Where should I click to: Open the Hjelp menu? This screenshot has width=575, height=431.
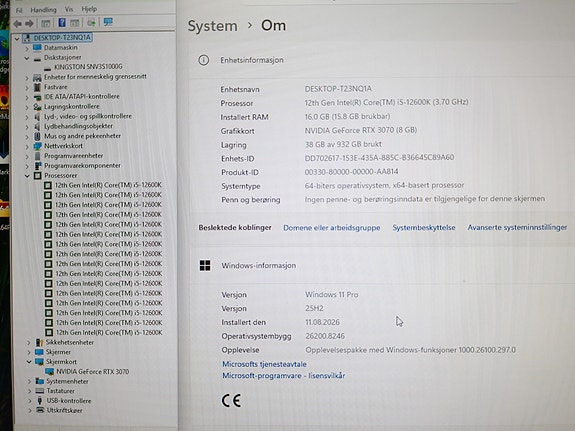[x=89, y=9]
